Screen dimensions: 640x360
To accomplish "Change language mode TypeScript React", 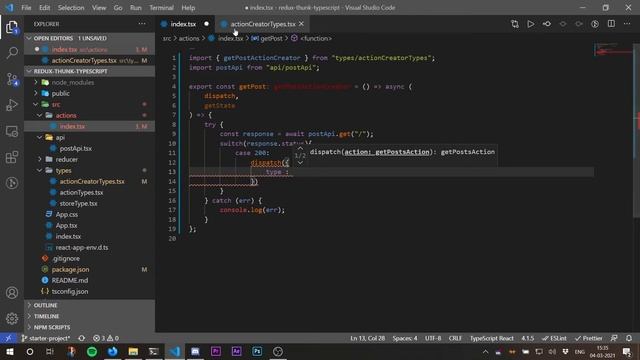I will (491, 338).
